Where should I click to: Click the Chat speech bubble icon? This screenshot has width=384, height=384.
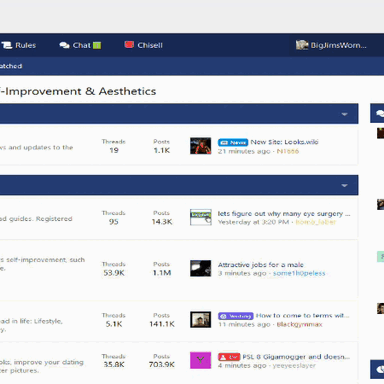pyautogui.click(x=64, y=45)
